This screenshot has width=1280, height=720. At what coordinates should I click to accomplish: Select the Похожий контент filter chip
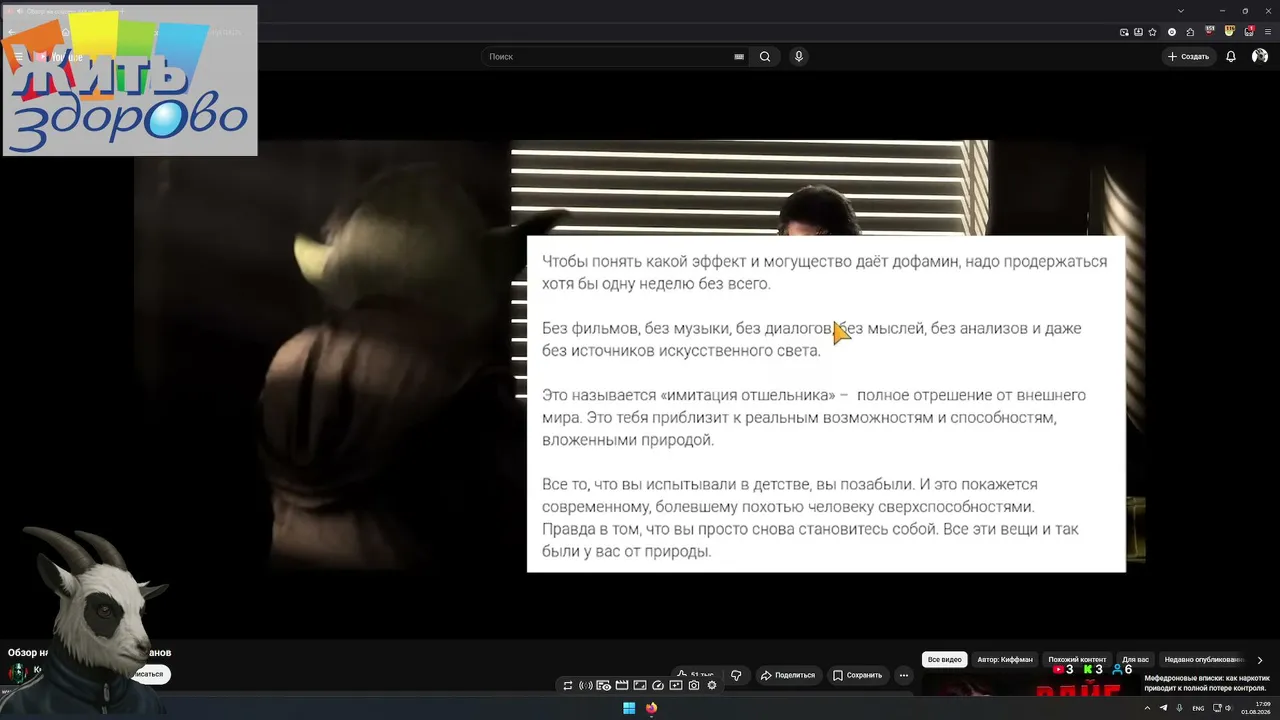[x=1077, y=660]
